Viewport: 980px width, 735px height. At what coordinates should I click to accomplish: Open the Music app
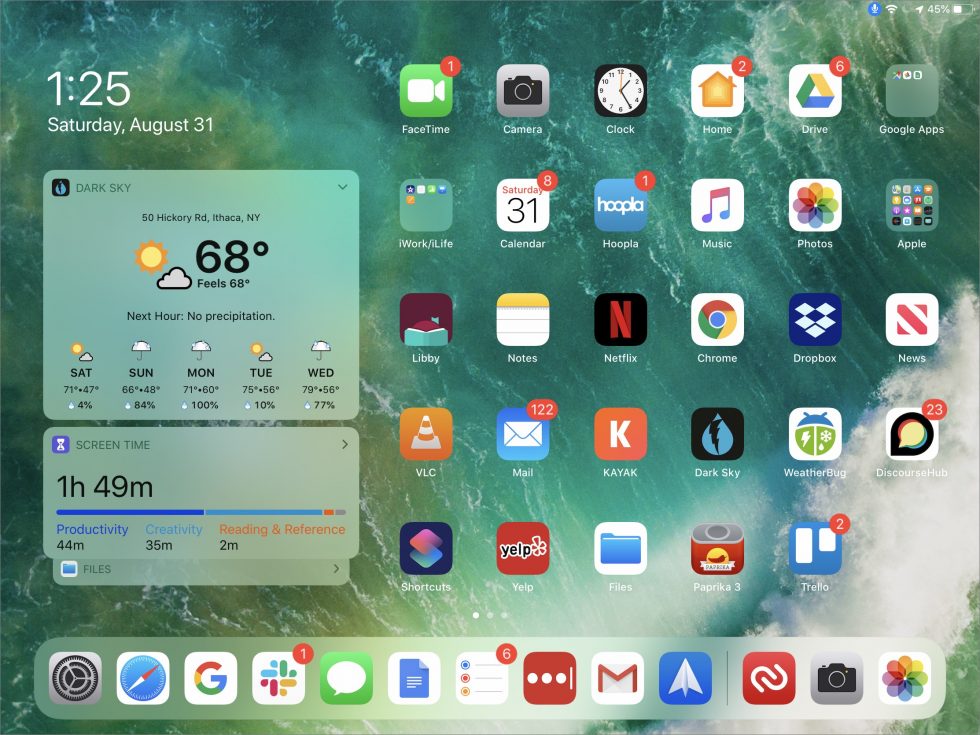[717, 205]
